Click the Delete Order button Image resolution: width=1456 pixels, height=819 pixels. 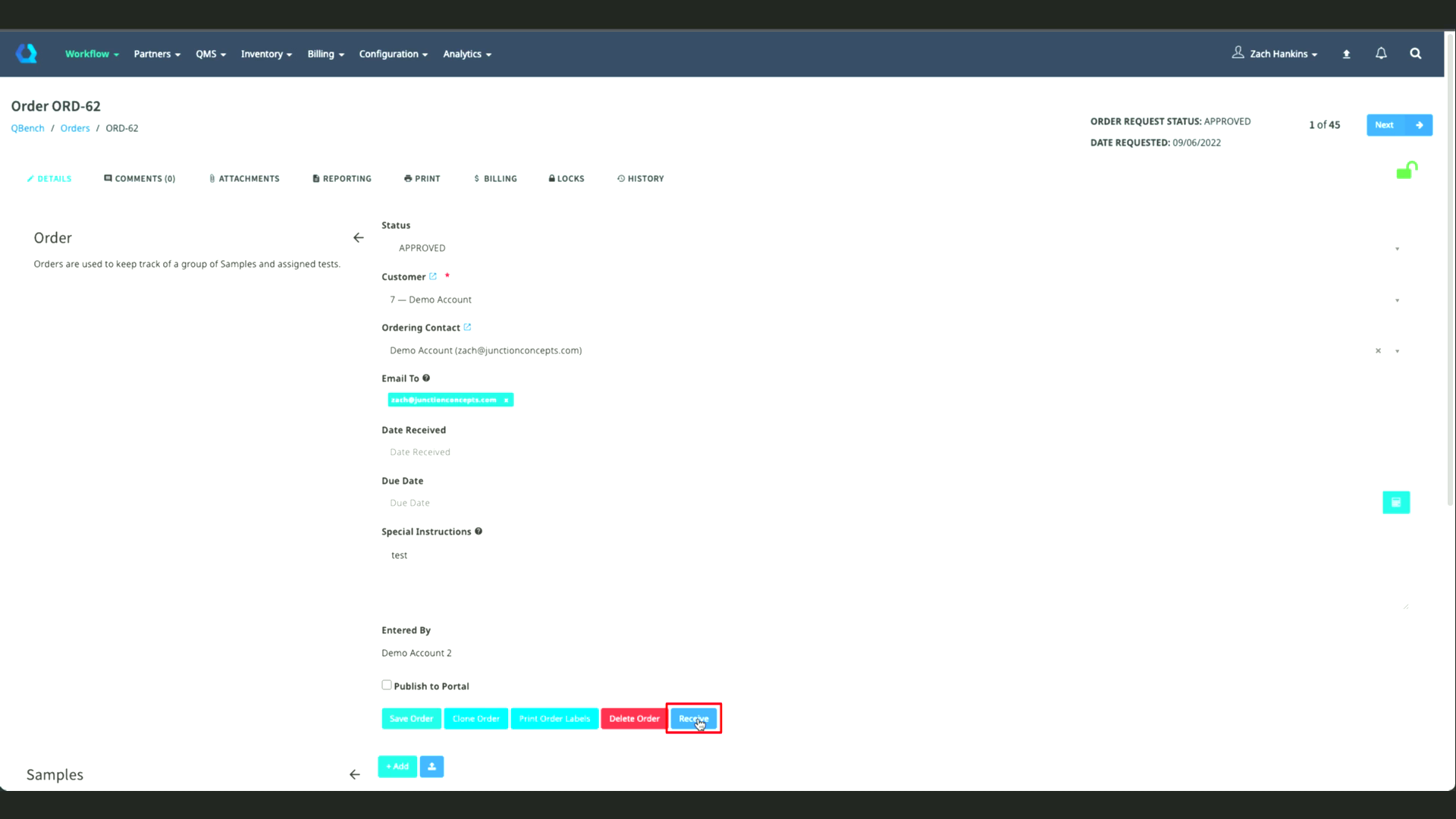(x=634, y=718)
